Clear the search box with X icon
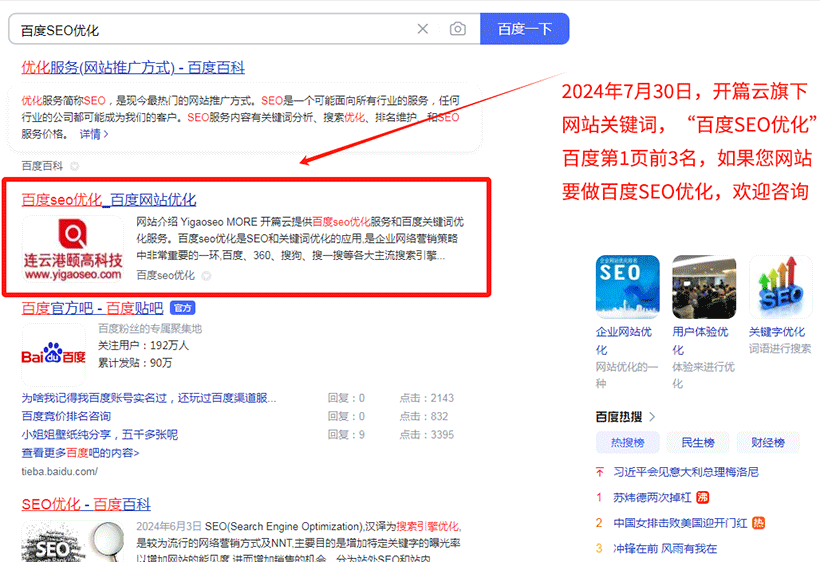820x562 pixels. pos(423,29)
